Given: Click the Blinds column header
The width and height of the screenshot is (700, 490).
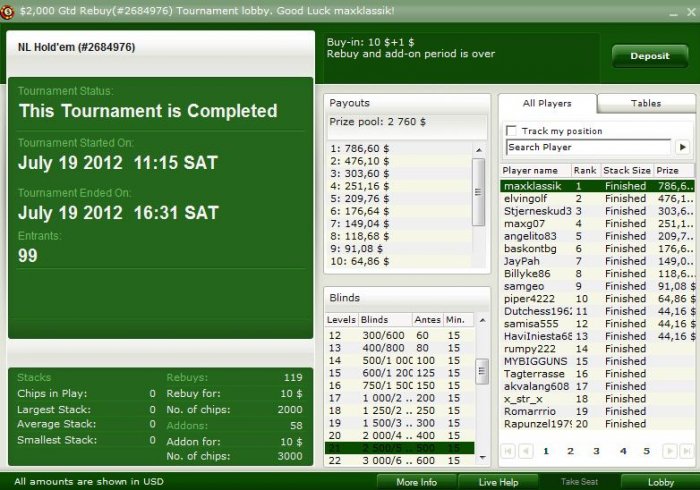Looking at the screenshot, I should [x=385, y=320].
